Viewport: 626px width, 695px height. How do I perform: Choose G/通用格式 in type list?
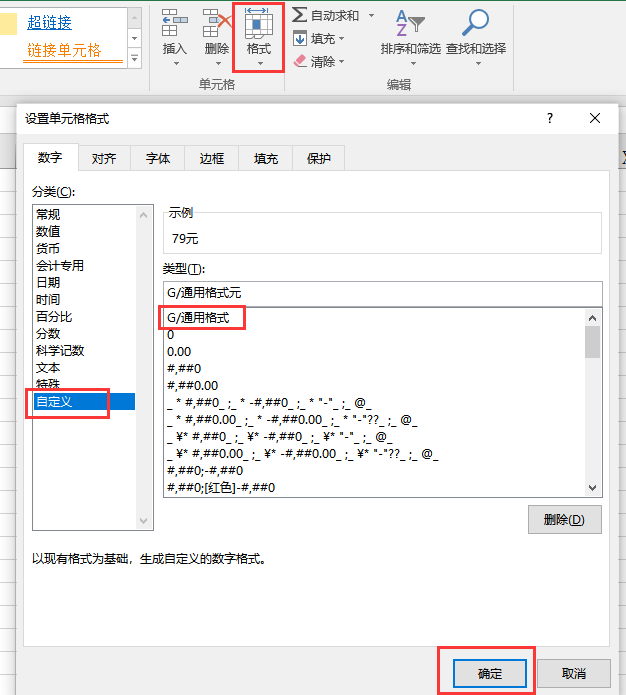[375, 318]
